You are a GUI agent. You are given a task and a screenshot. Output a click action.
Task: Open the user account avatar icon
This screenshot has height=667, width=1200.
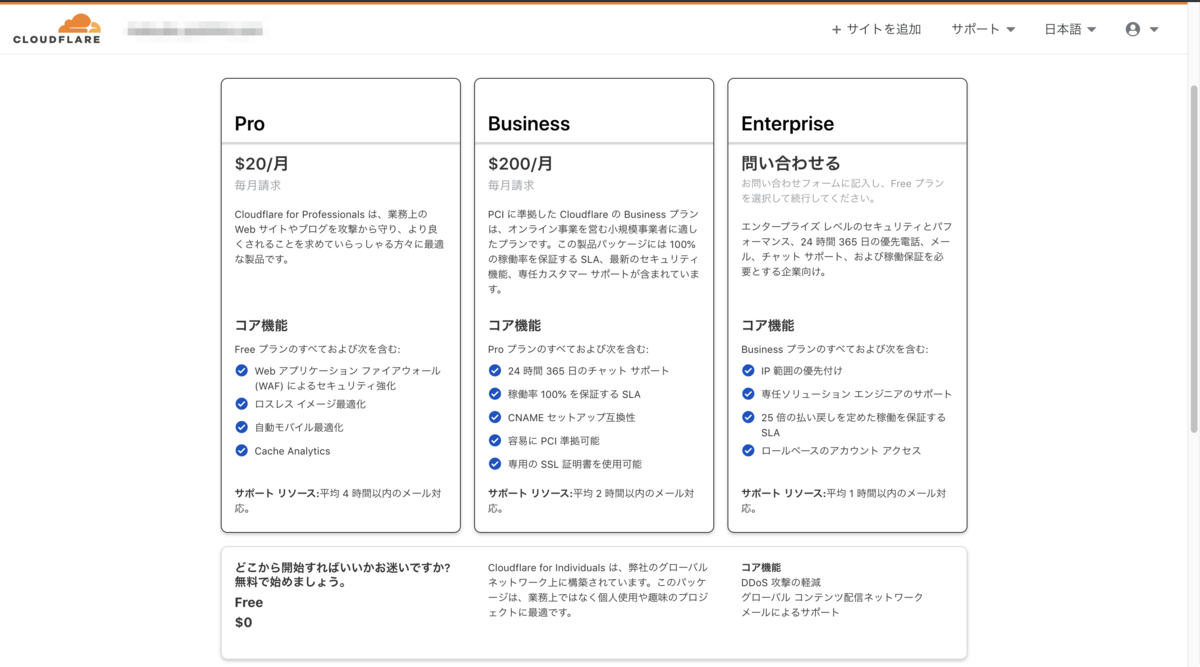click(1132, 30)
